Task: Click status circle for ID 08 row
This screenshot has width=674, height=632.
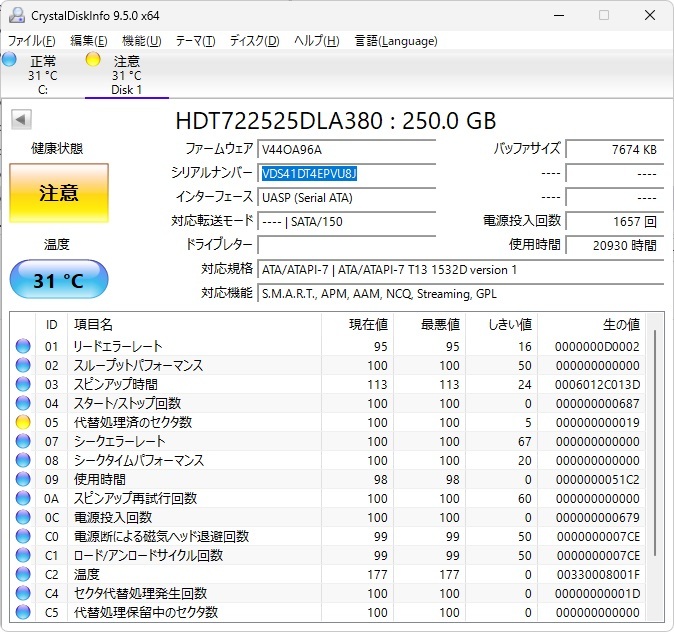Action: click(23, 460)
